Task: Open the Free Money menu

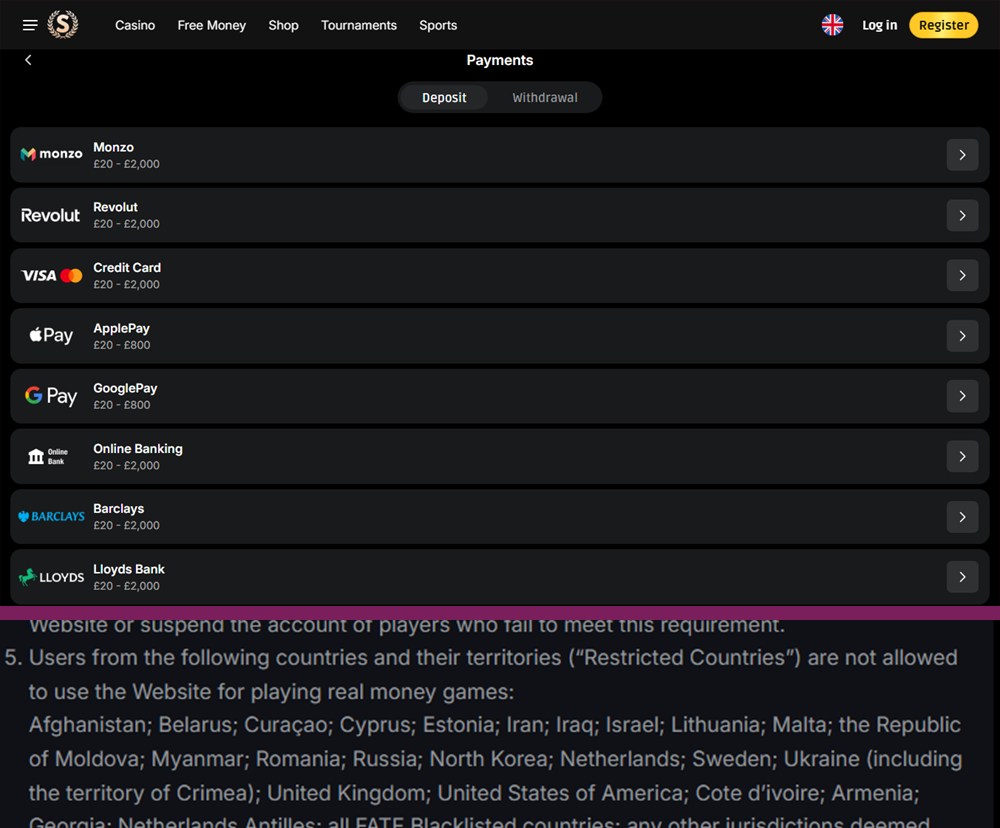Action: point(212,25)
